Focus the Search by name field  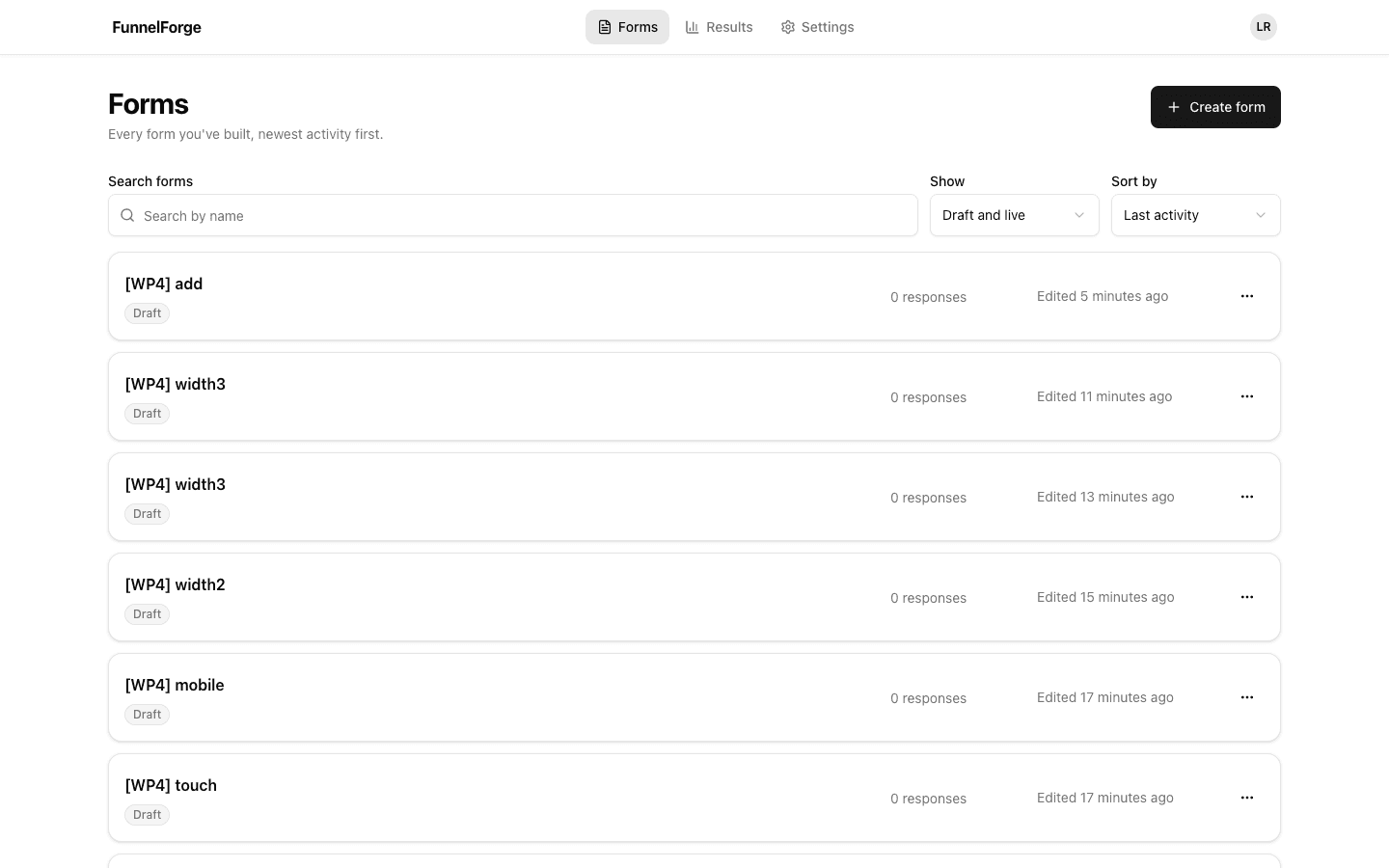tap(513, 215)
